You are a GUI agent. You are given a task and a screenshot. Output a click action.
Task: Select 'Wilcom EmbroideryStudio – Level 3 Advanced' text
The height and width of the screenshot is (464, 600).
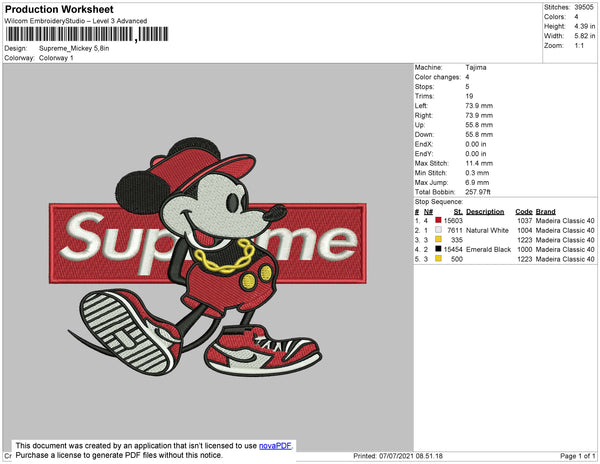click(x=76, y=21)
